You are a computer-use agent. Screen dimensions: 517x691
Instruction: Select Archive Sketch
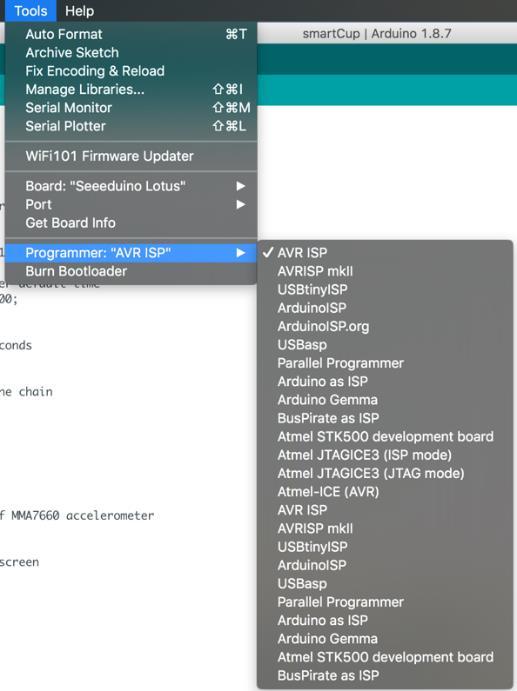point(131,52)
